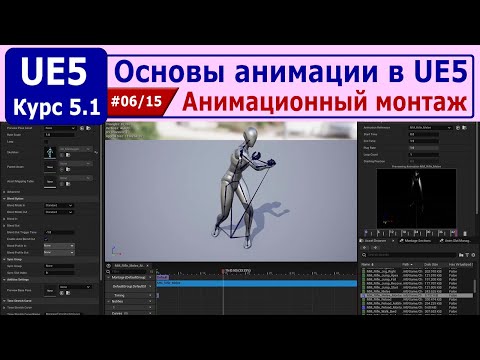Use selected asset for Animation Reference
This screenshot has height=360, width=480.
[458, 128]
